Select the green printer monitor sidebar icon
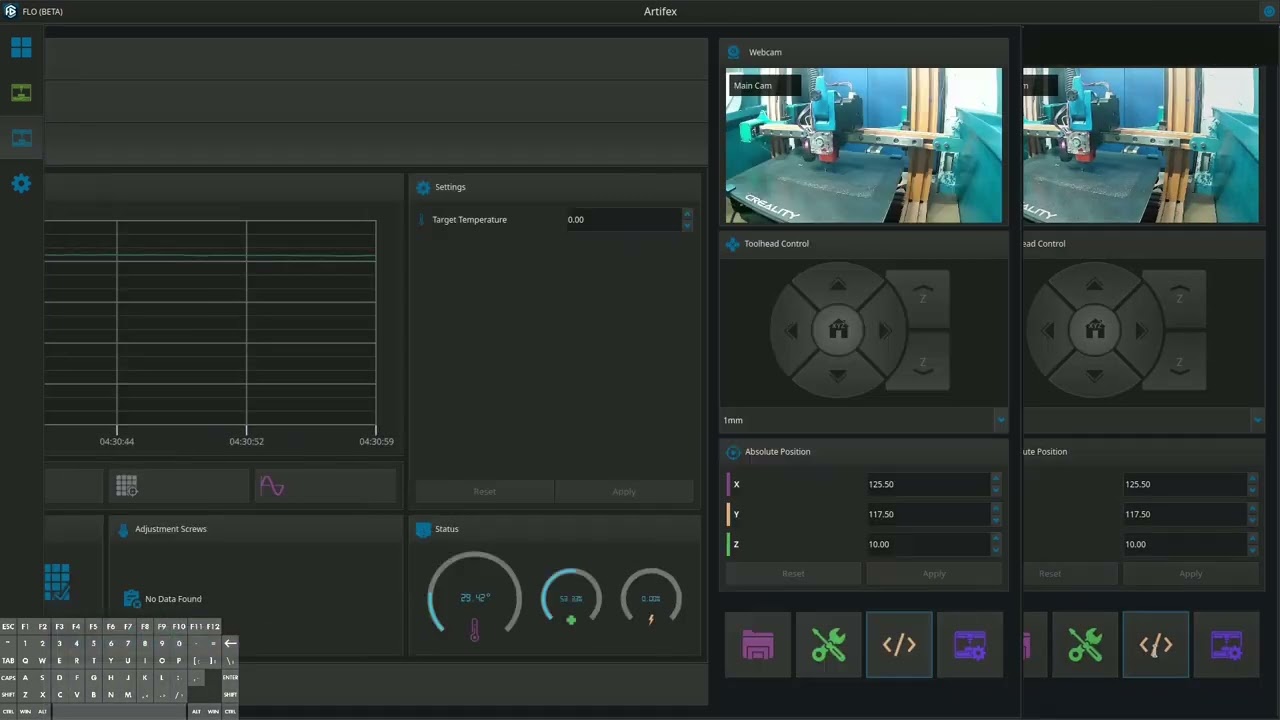 point(21,93)
